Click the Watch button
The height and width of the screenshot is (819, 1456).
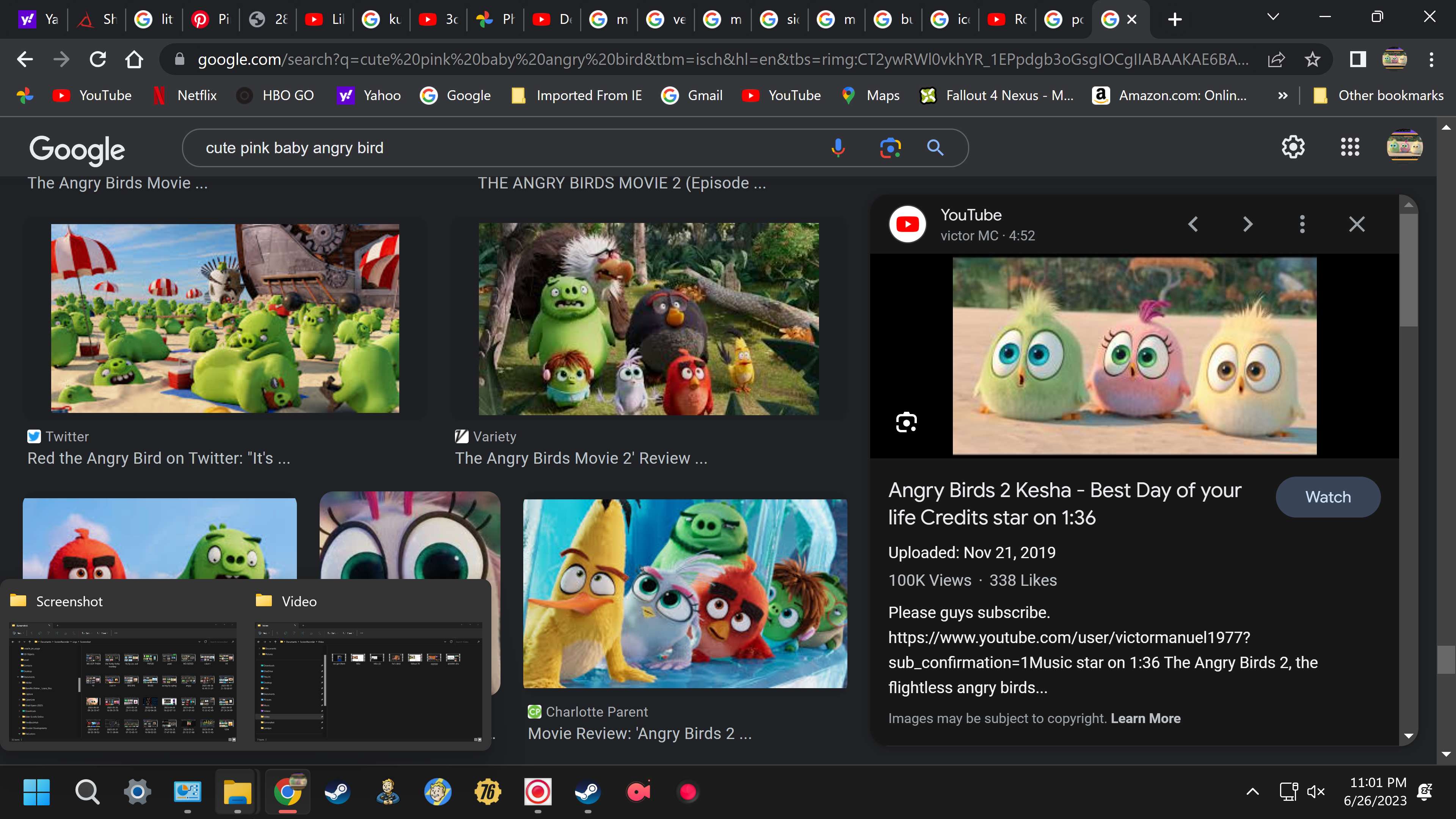pos(1328,497)
